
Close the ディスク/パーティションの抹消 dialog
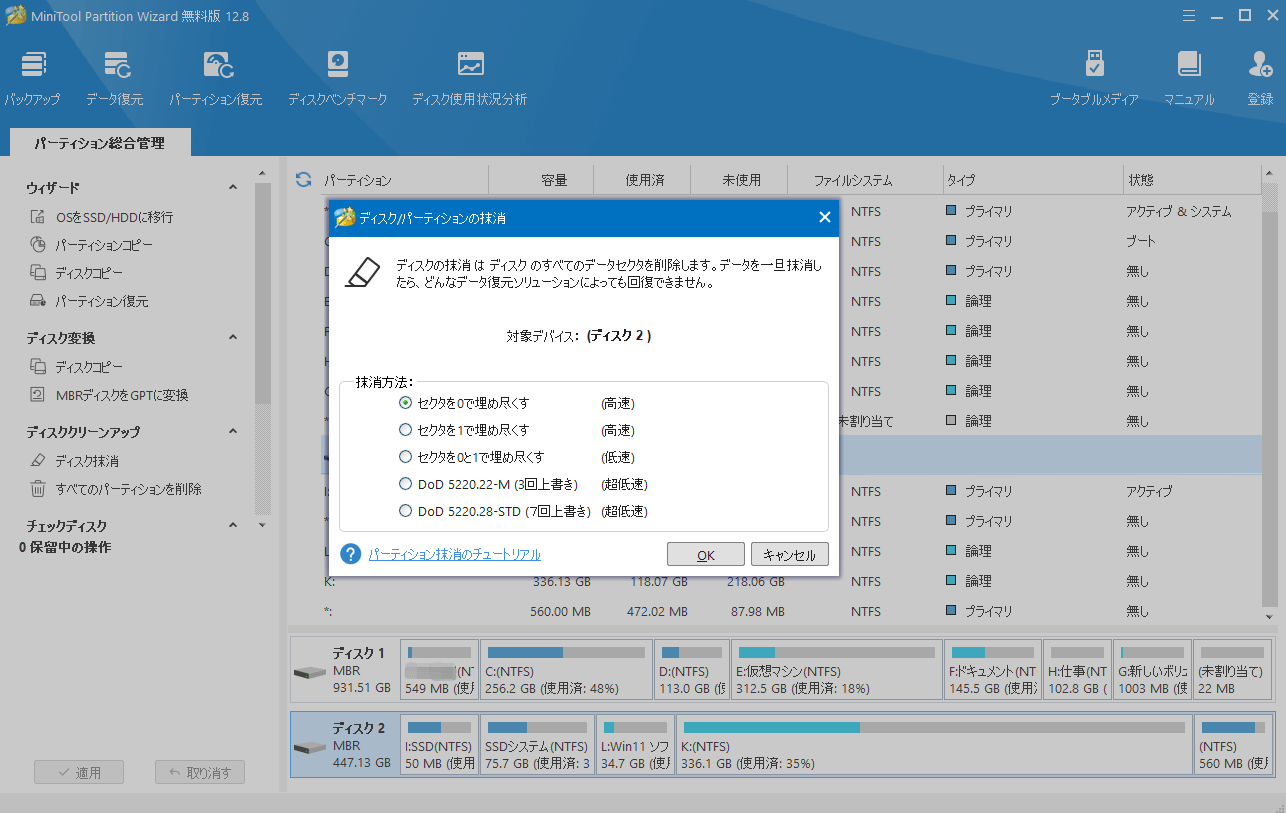(x=825, y=217)
